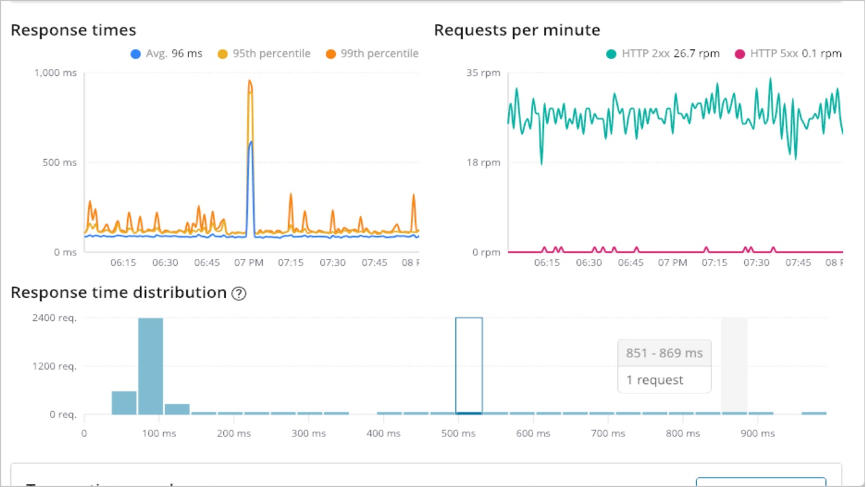Click the small histogram bar after 100 ms
Screen dimensions: 866x487
pos(177,409)
